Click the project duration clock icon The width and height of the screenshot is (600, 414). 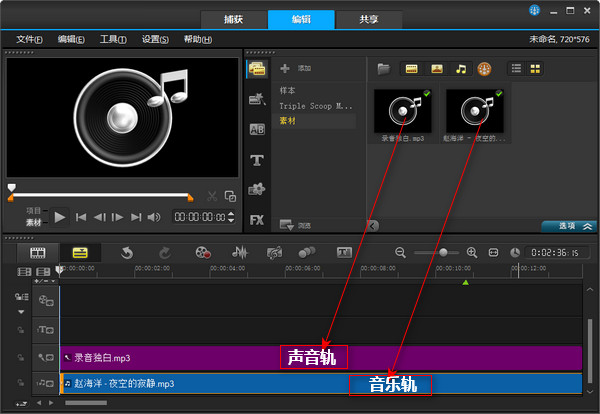515,253
